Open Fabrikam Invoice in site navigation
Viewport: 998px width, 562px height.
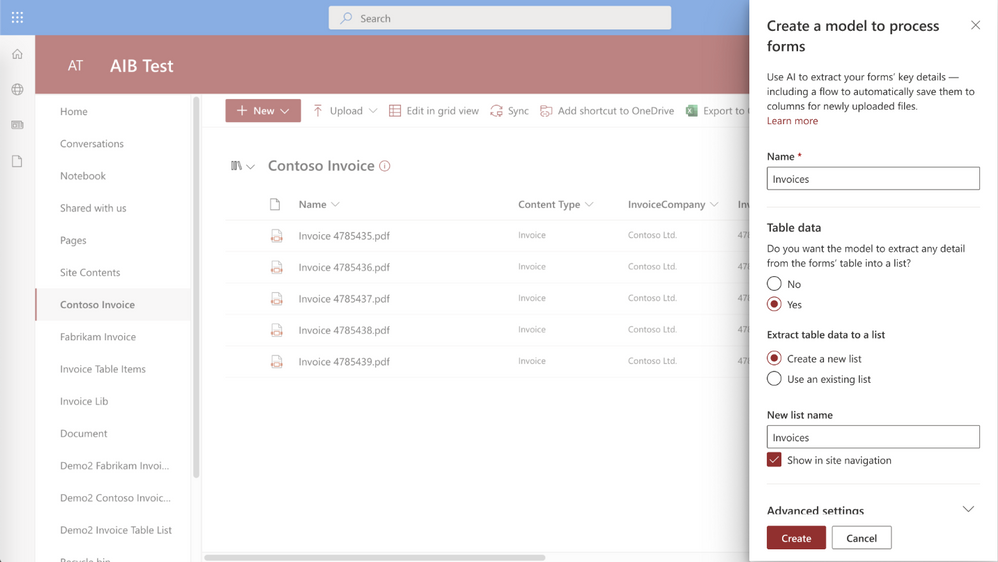tap(98, 337)
